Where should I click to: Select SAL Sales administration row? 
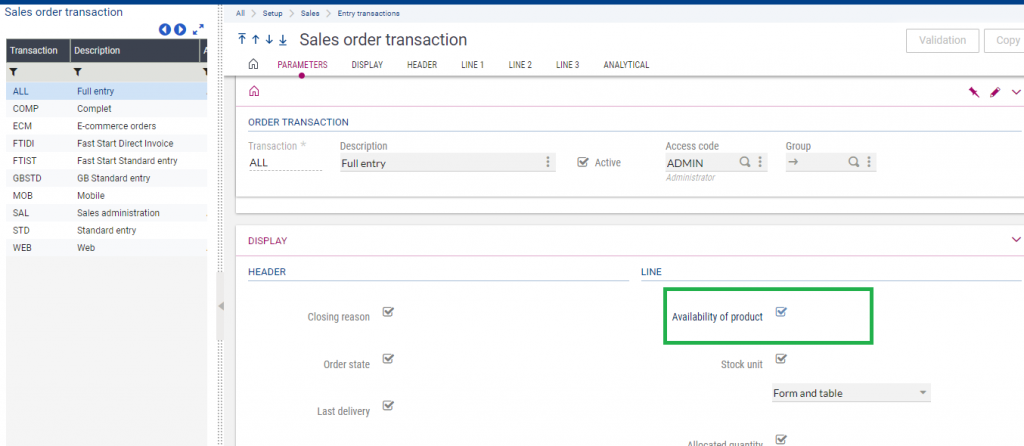point(106,213)
